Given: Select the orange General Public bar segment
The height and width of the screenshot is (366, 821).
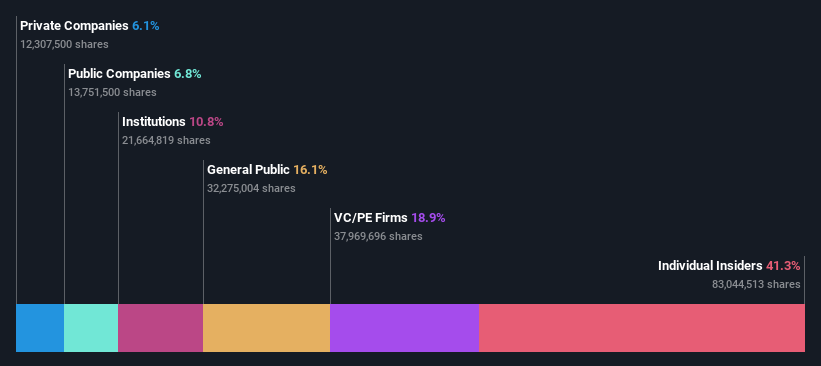Looking at the screenshot, I should (267, 328).
